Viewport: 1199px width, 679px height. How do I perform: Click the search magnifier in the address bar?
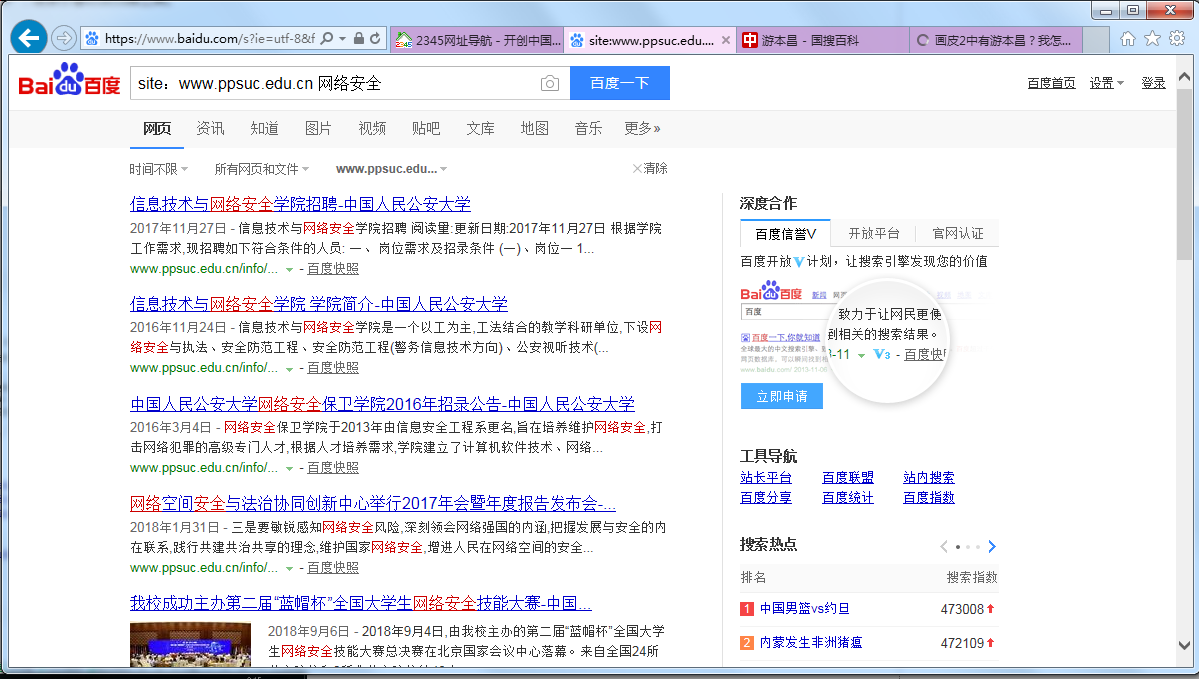327,38
